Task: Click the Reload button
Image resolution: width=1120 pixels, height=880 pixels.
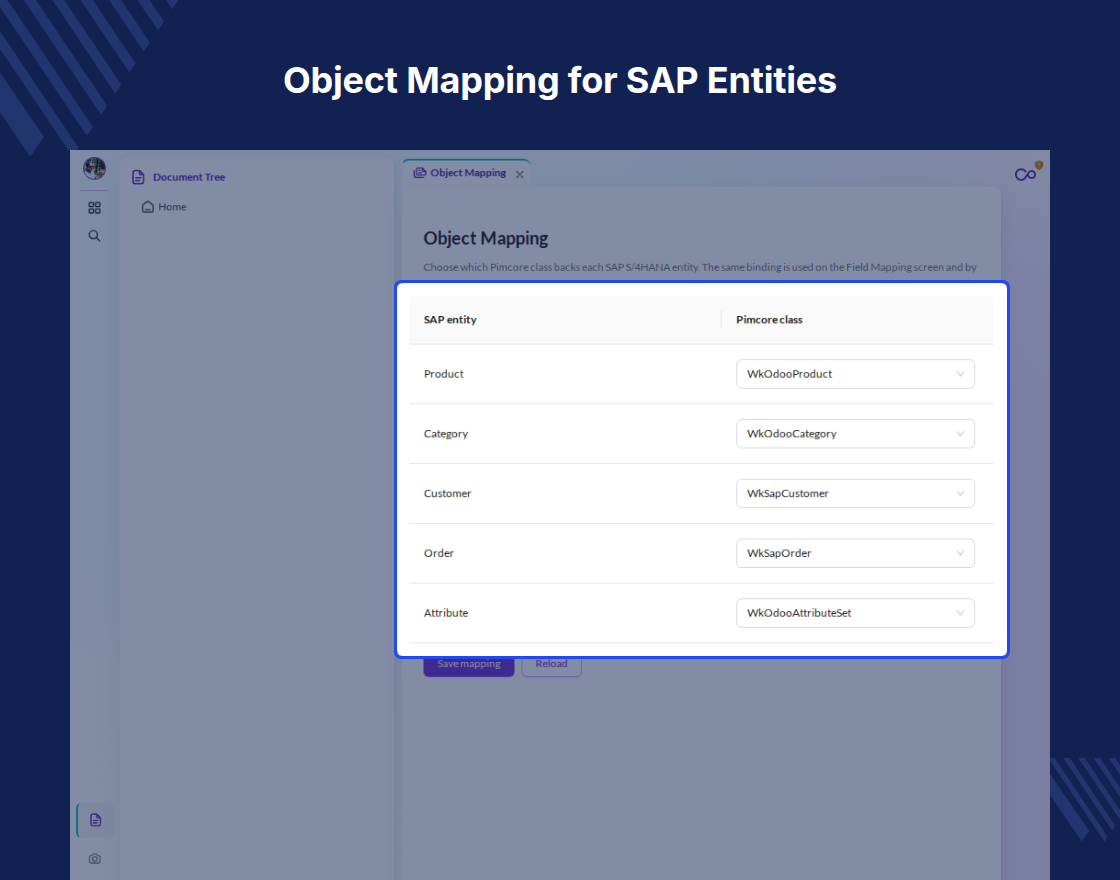Action: 551,664
